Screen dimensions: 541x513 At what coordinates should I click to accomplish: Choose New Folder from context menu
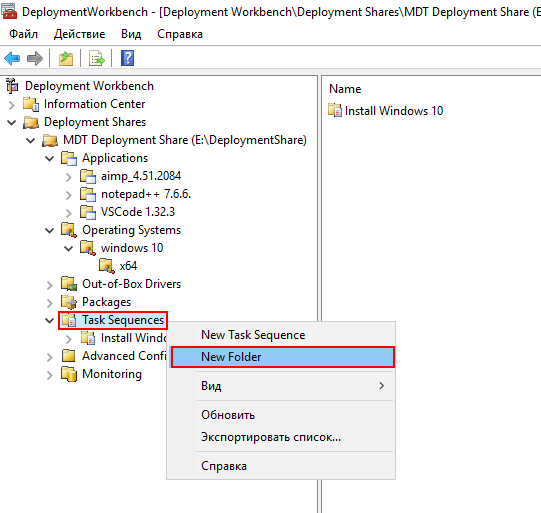pyautogui.click(x=282, y=357)
